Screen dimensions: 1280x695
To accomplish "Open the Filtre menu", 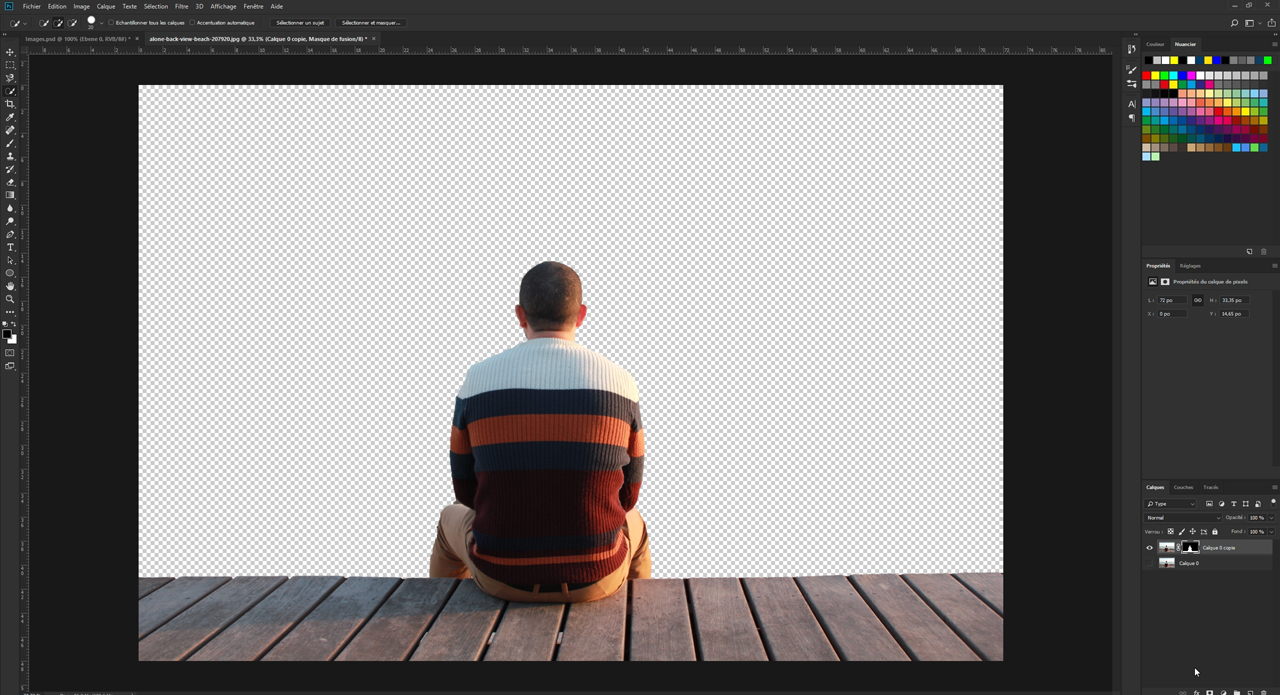I will (182, 6).
